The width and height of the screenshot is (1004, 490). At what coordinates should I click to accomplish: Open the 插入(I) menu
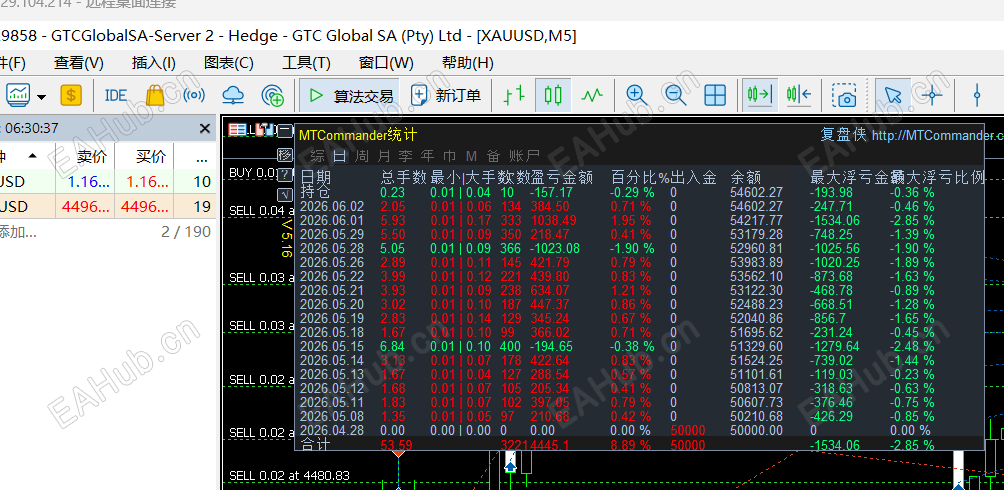tap(154, 63)
